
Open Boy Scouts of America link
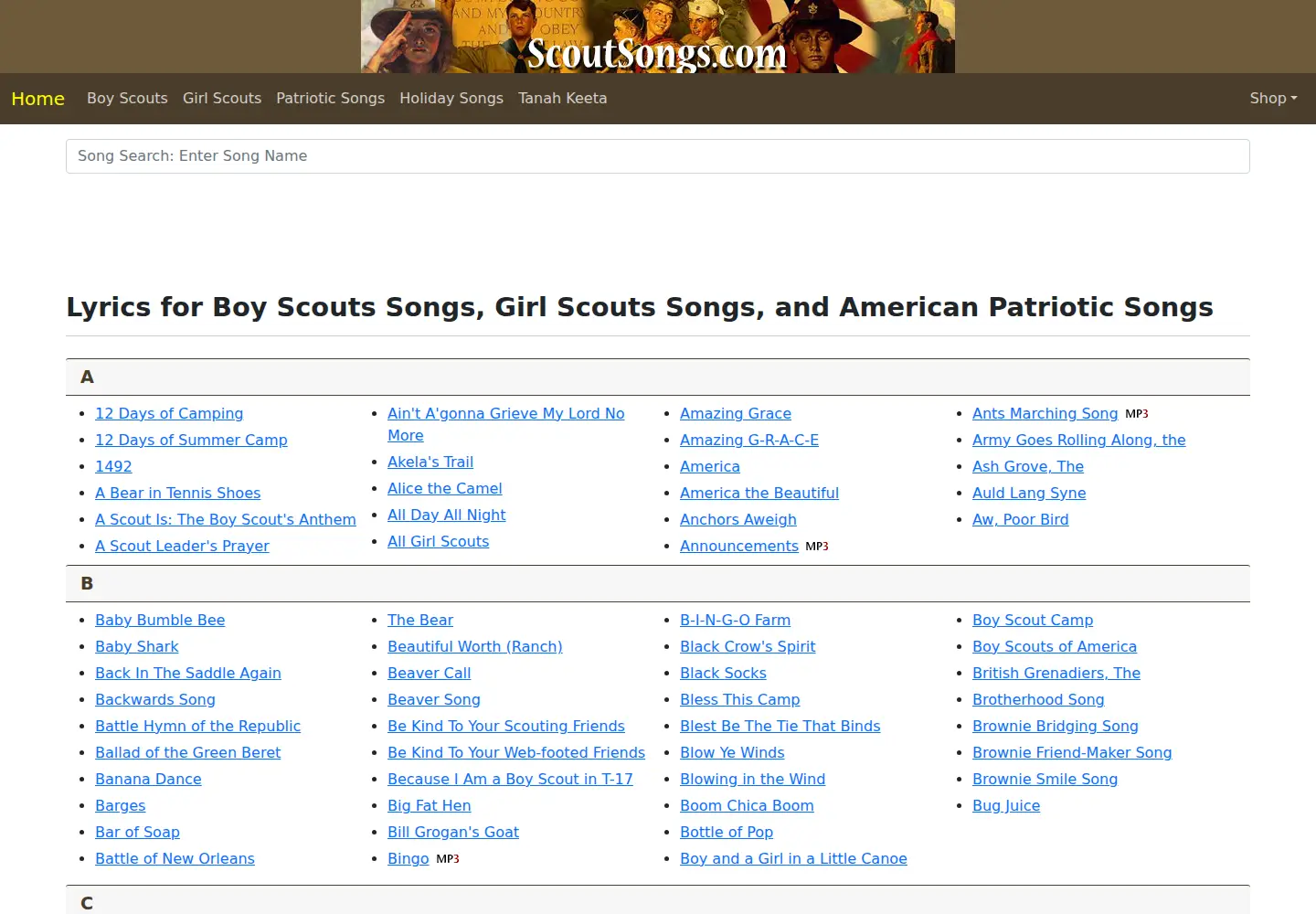tap(1055, 647)
